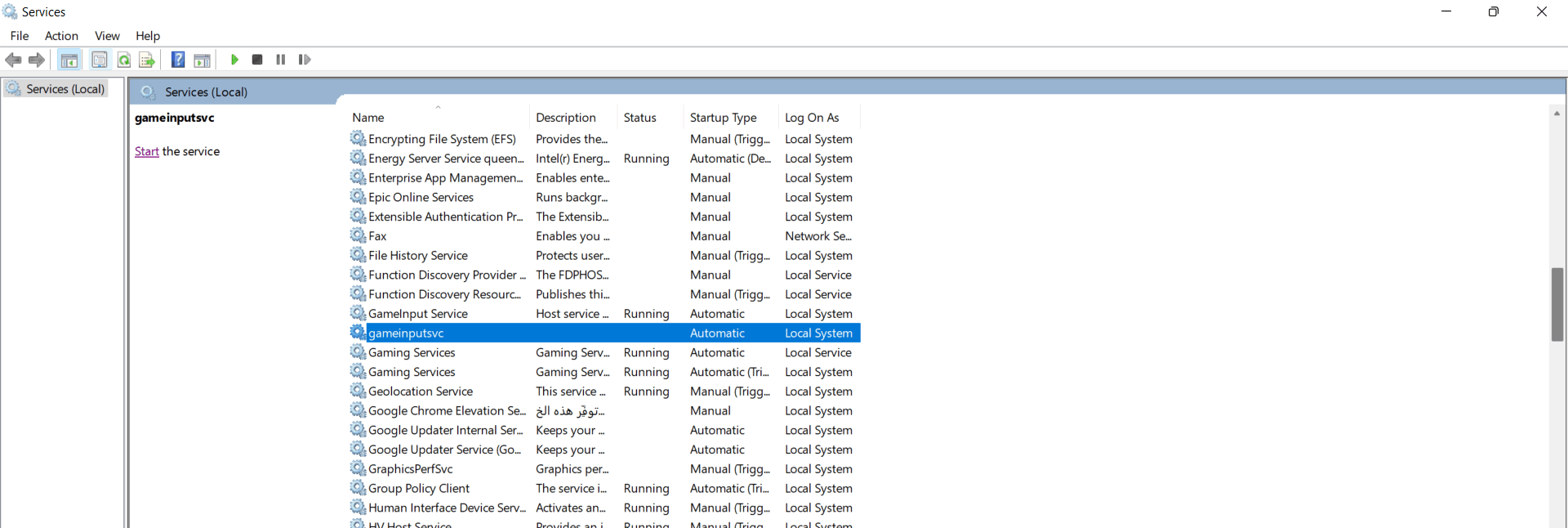Select GameInput Service row
The image size is (1568, 528).
pyautogui.click(x=604, y=314)
